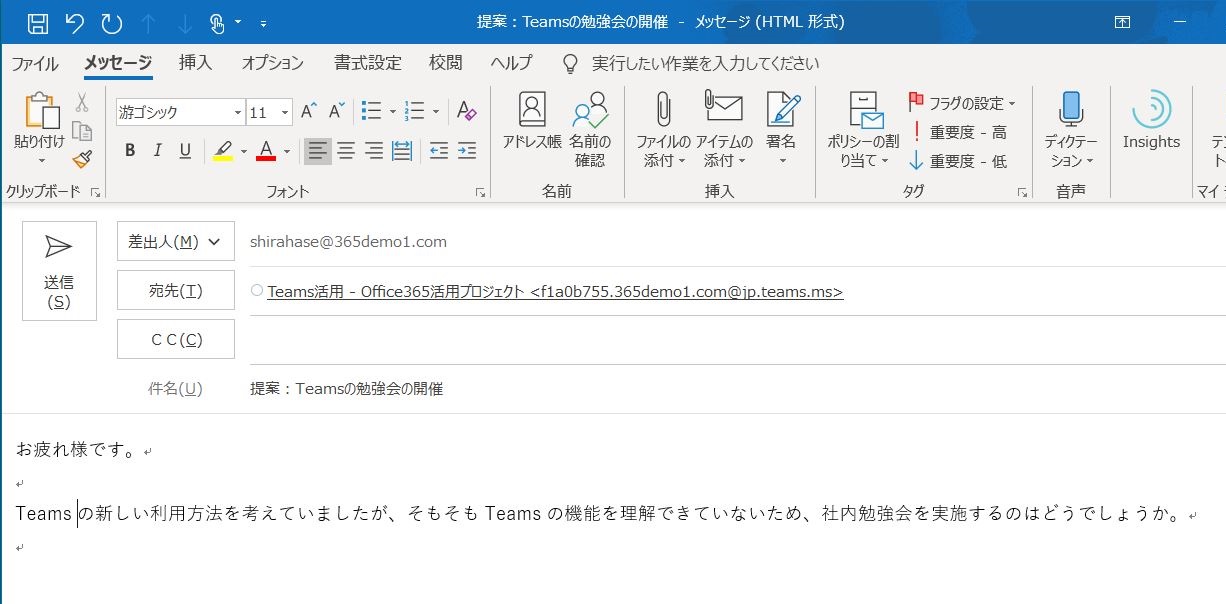The image size is (1226, 604).
Task: Open フラグの設定 follow-up menu
Action: [962, 103]
